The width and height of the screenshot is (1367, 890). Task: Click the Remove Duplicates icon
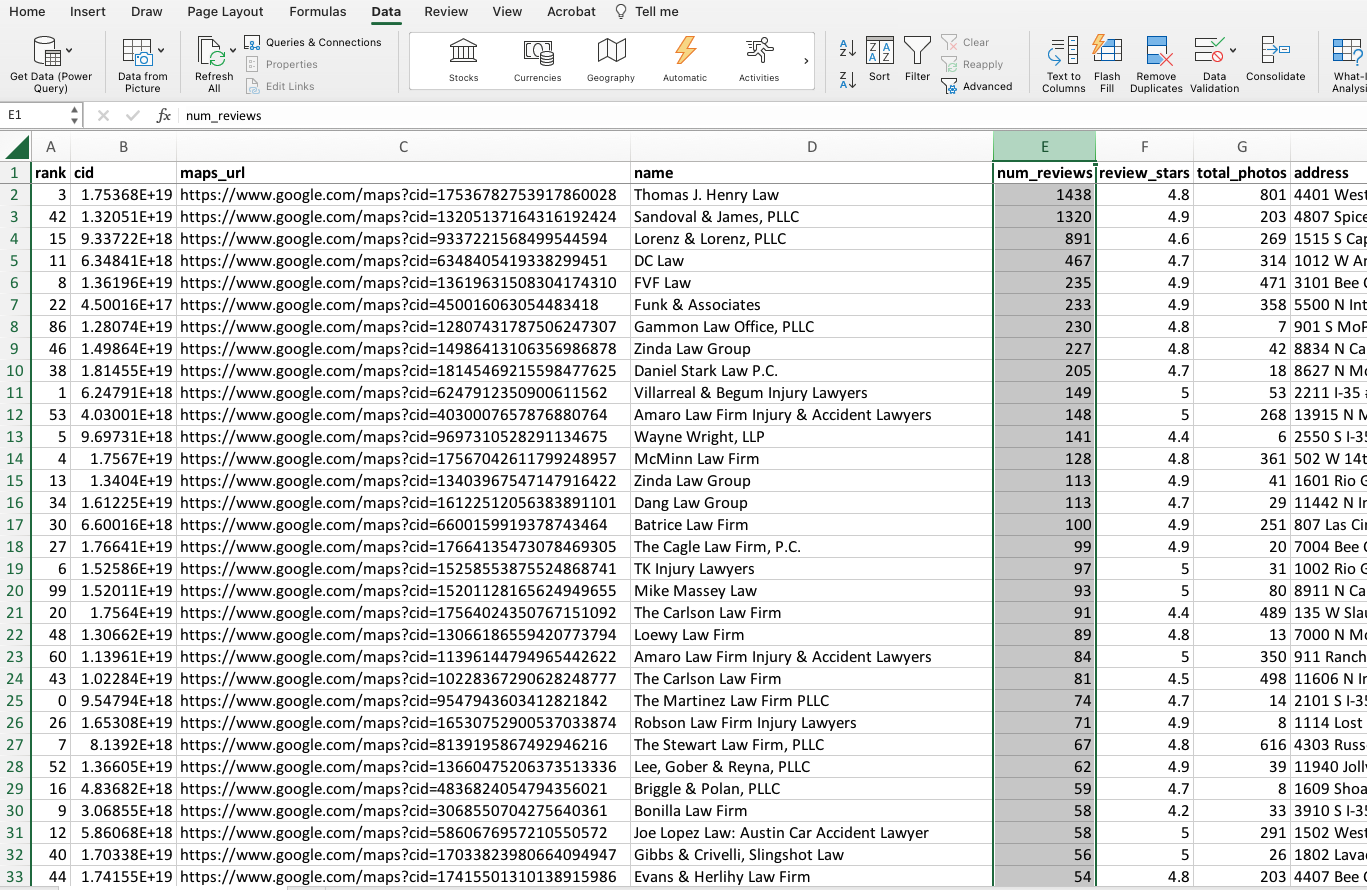point(1156,52)
